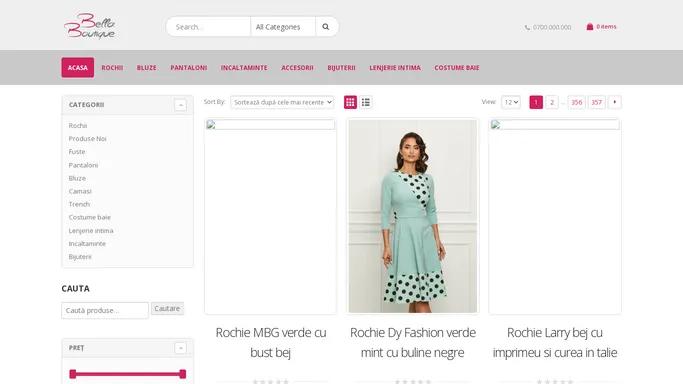Open the shopping bag cart icon
683x384 pixels.
(x=590, y=27)
